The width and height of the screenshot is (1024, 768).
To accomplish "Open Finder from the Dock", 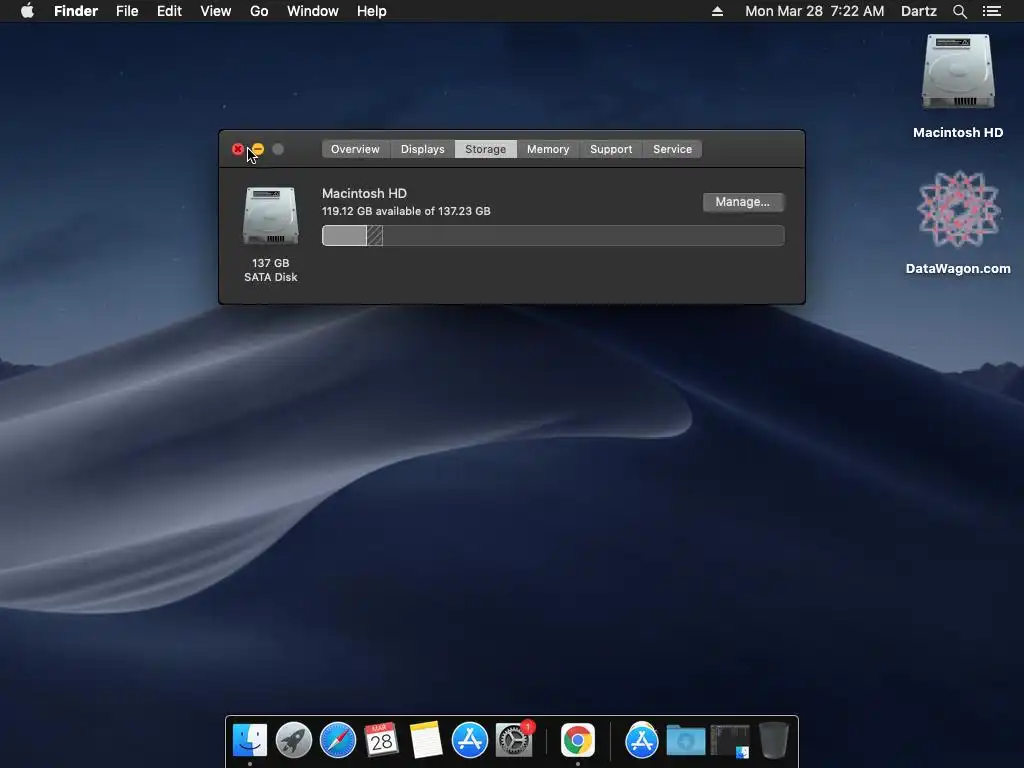I will [x=250, y=740].
